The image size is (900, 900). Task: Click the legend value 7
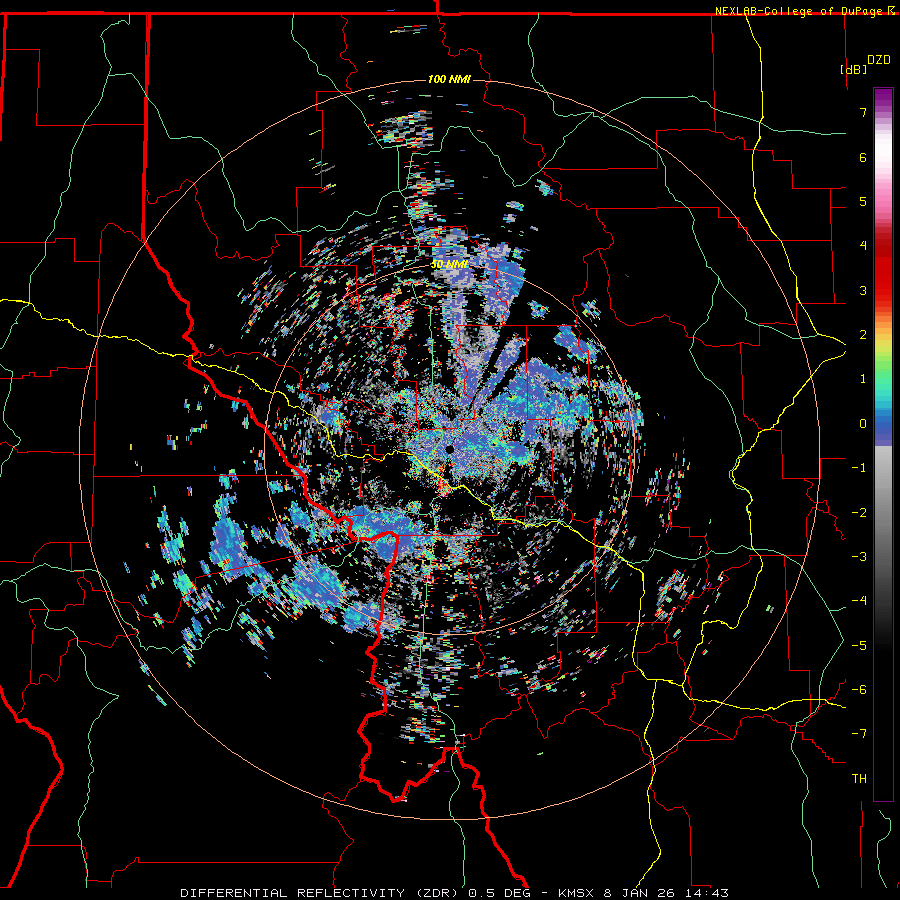863,112
